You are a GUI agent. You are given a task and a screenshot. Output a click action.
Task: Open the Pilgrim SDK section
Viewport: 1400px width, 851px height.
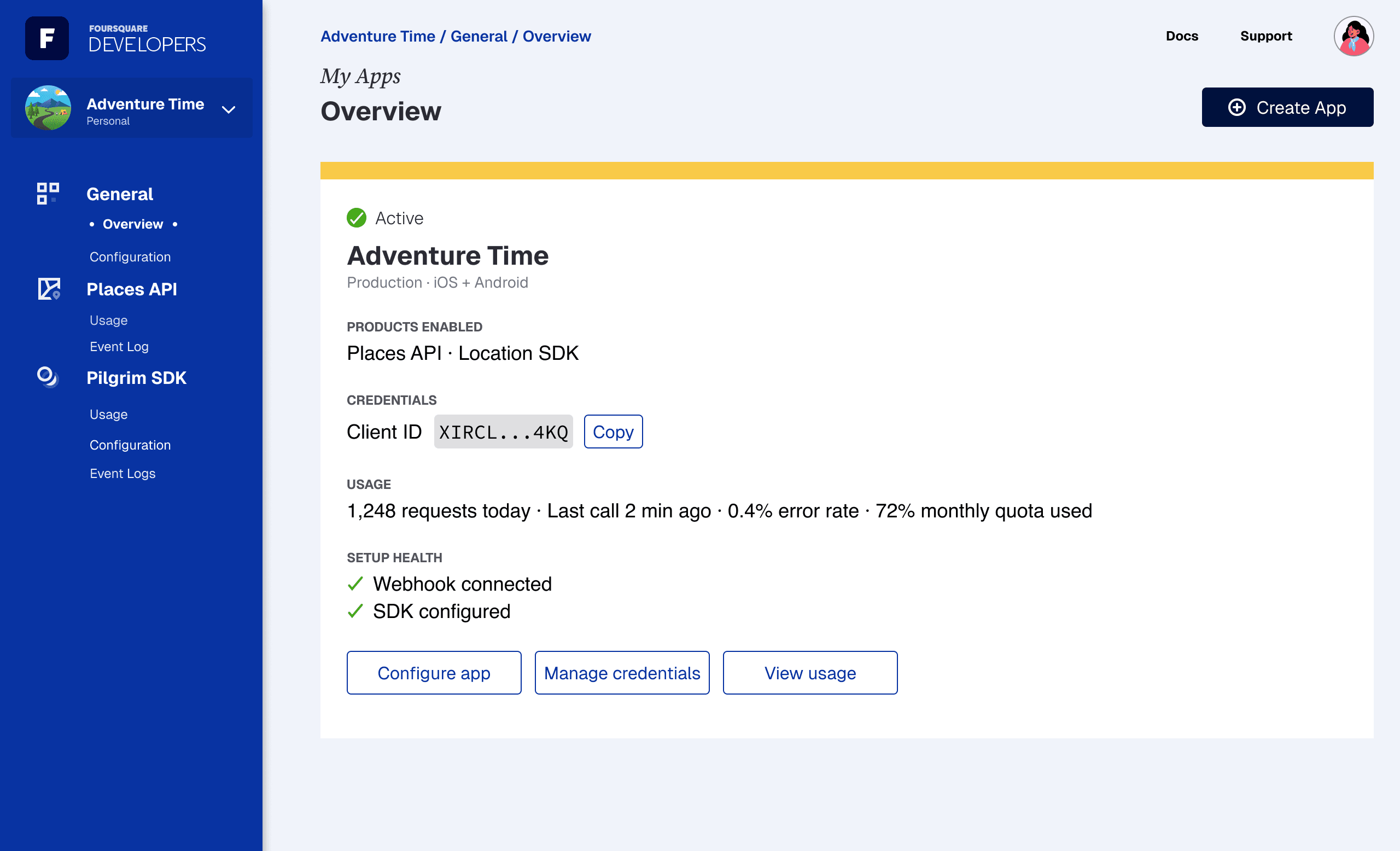[136, 378]
